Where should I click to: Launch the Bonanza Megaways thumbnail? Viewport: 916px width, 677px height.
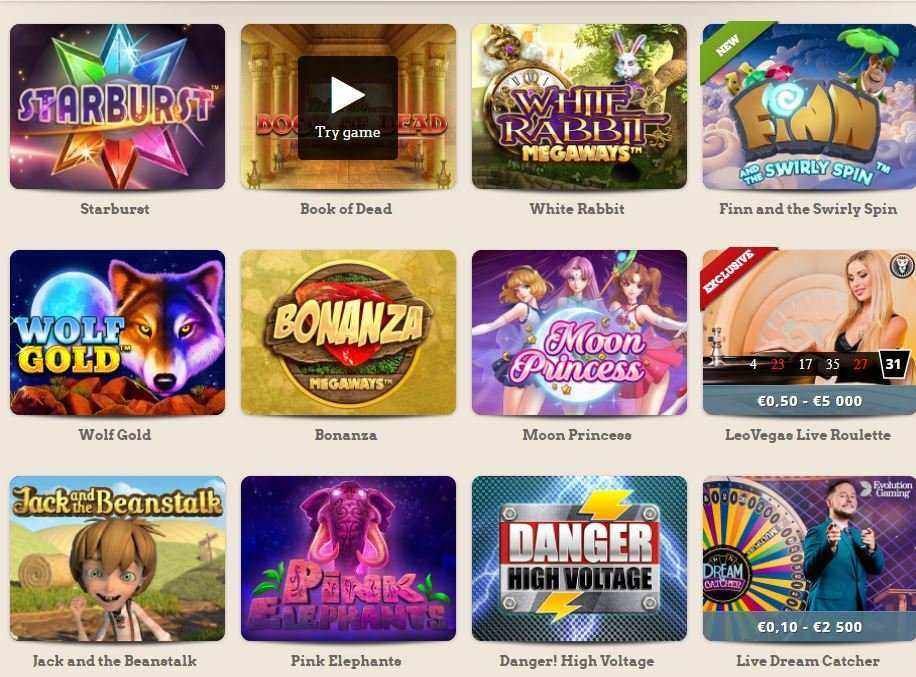(348, 332)
